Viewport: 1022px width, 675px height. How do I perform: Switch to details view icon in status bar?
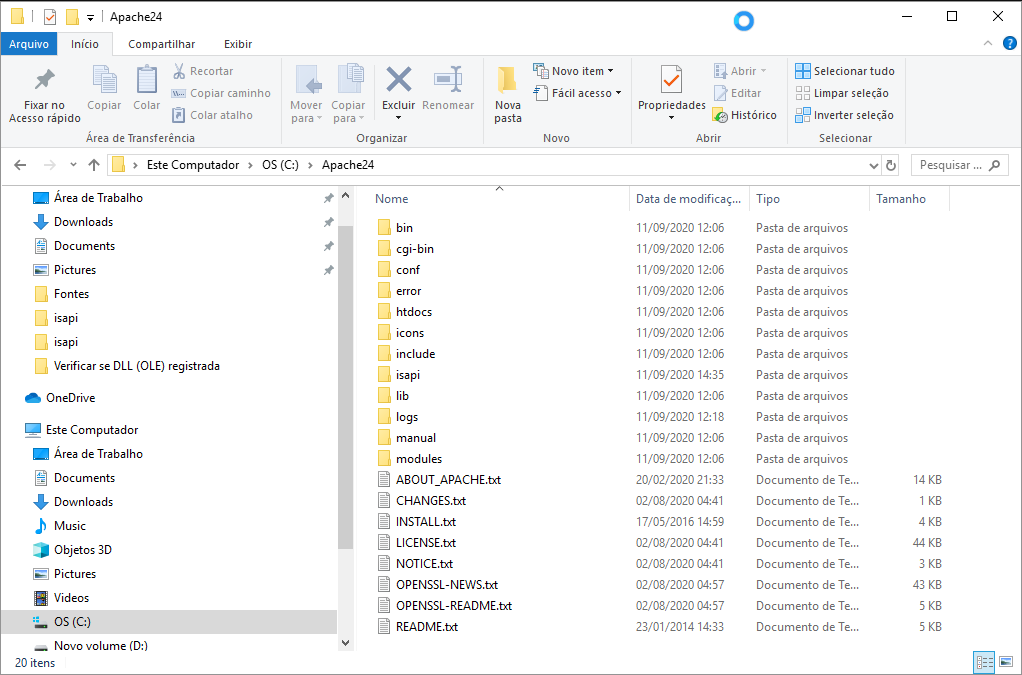pos(985,663)
